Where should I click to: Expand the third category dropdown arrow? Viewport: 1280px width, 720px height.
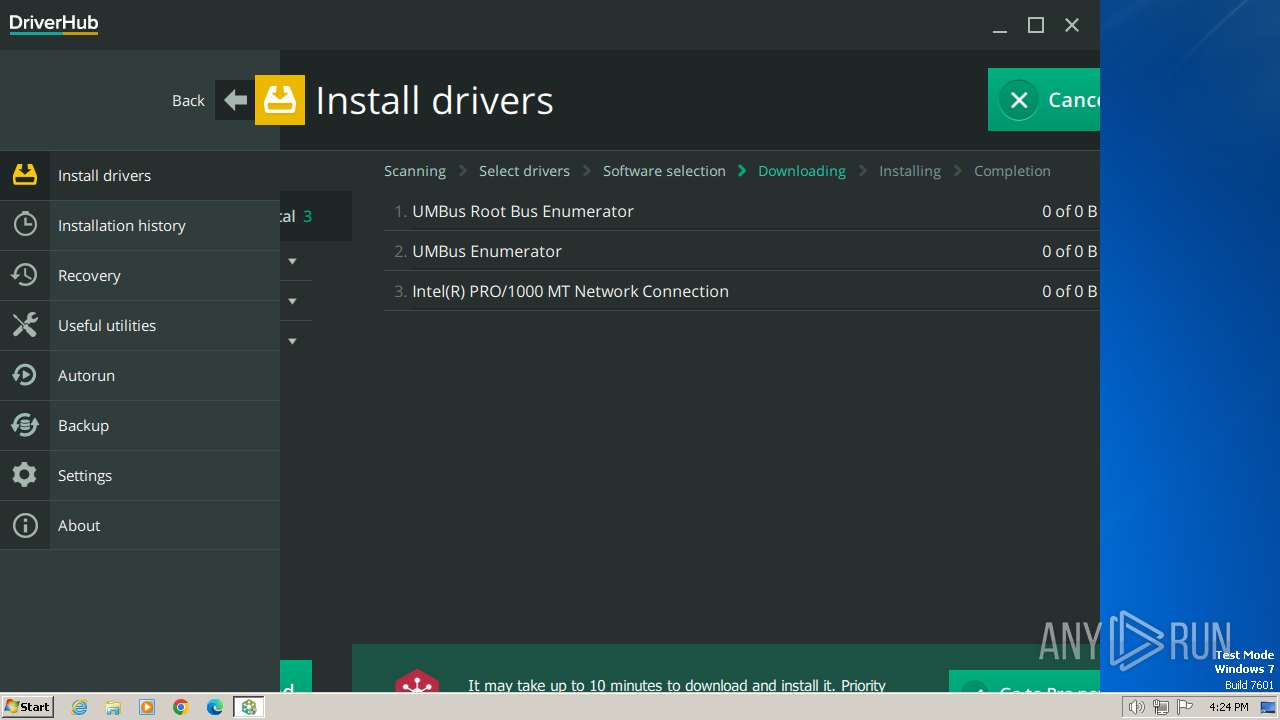point(292,341)
